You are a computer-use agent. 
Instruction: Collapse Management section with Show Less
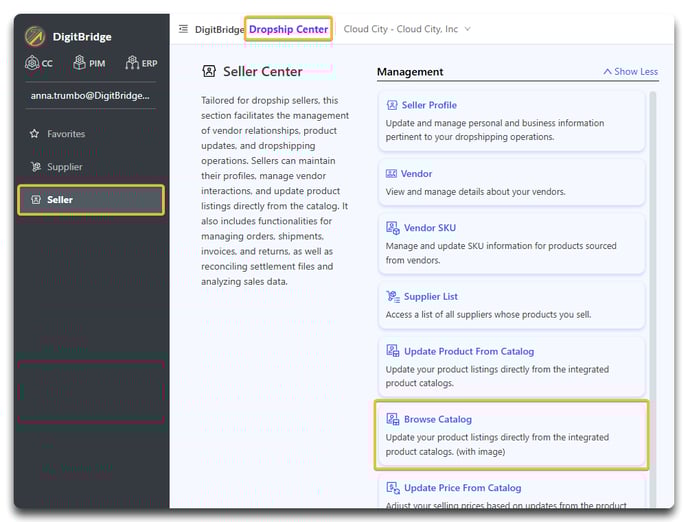pyautogui.click(x=631, y=72)
